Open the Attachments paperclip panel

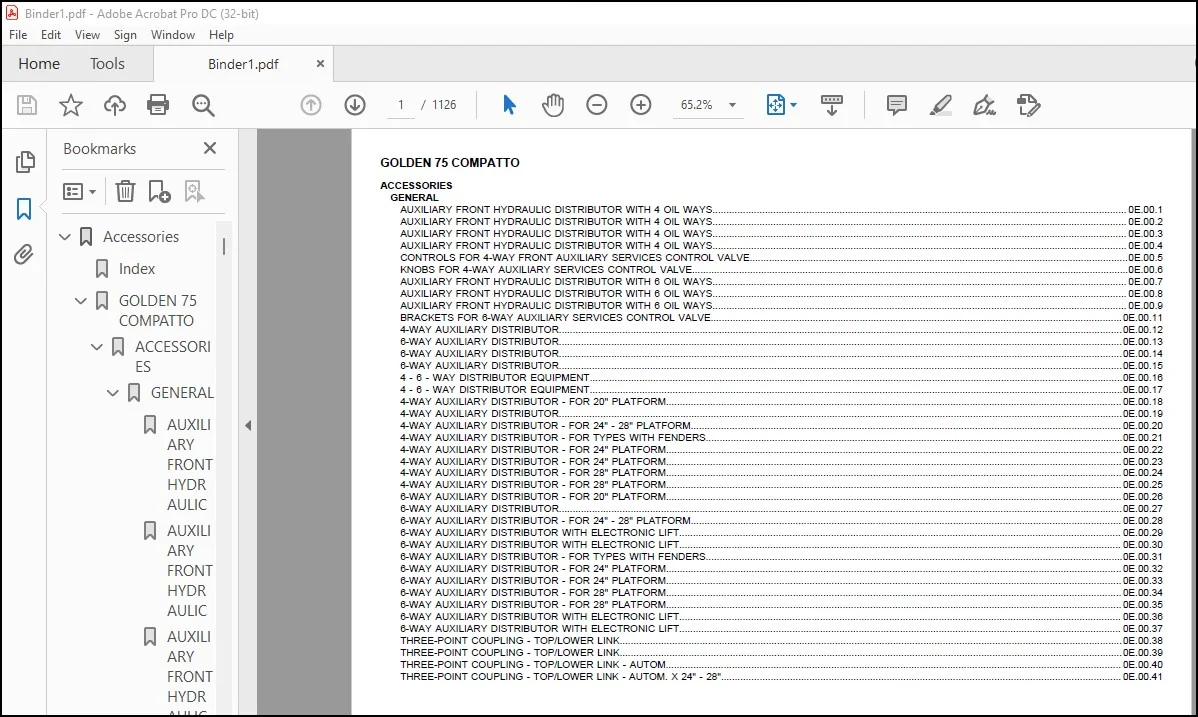(x=24, y=255)
